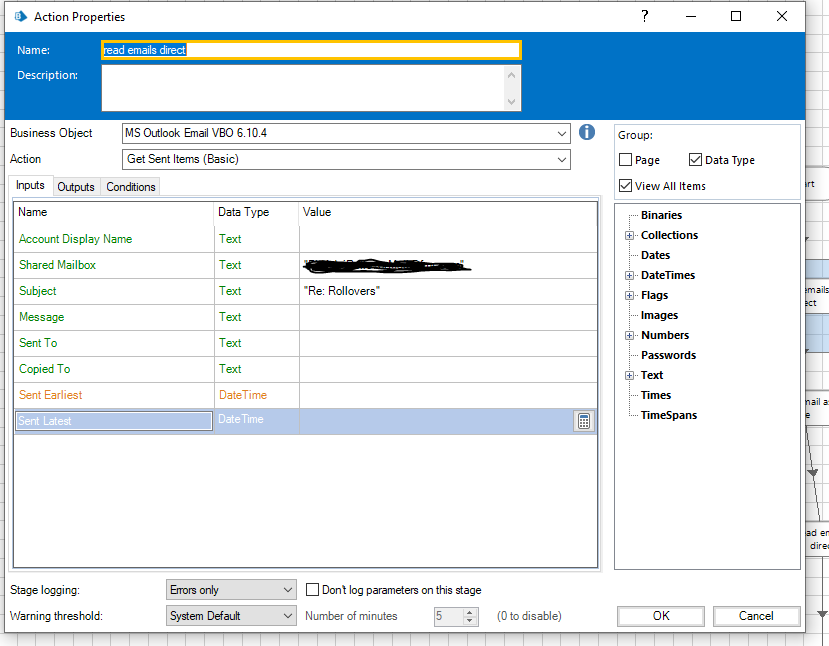
Task: Select the Passwords item in data tree
Action: (668, 355)
